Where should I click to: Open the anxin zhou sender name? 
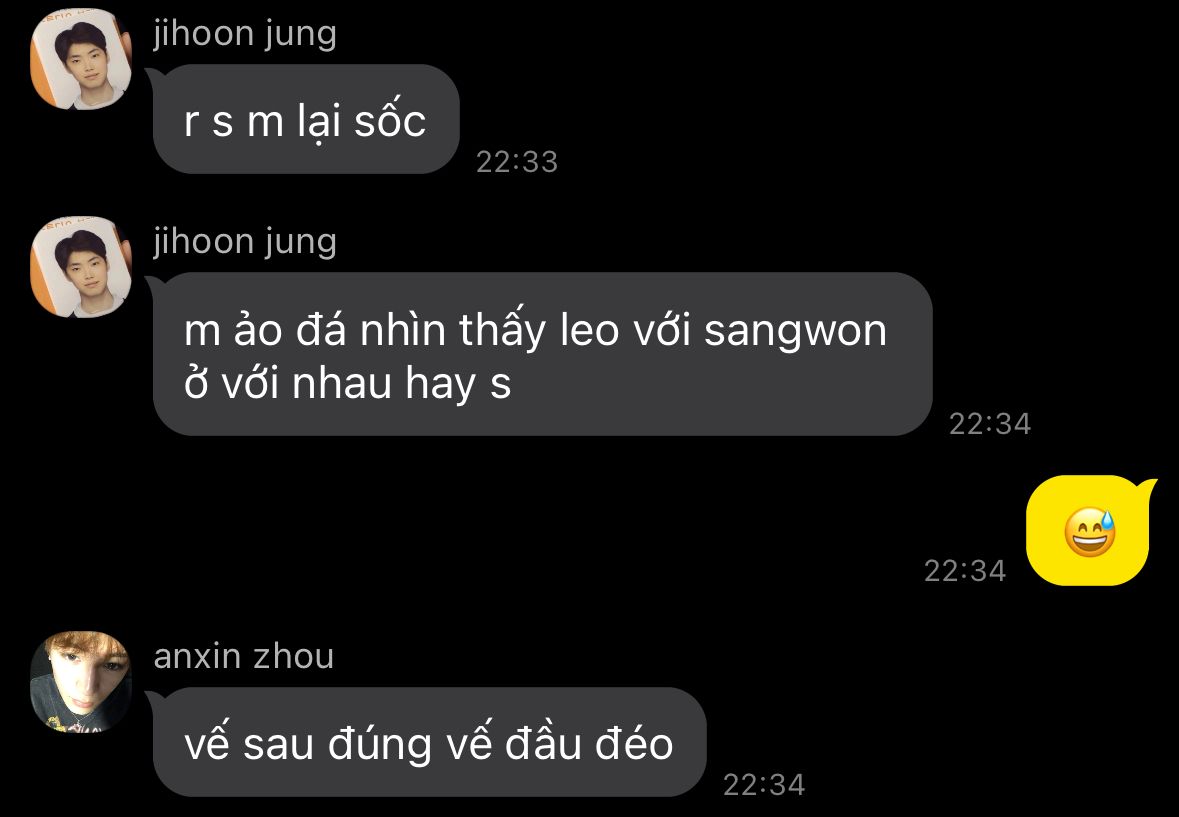pyautogui.click(x=243, y=656)
